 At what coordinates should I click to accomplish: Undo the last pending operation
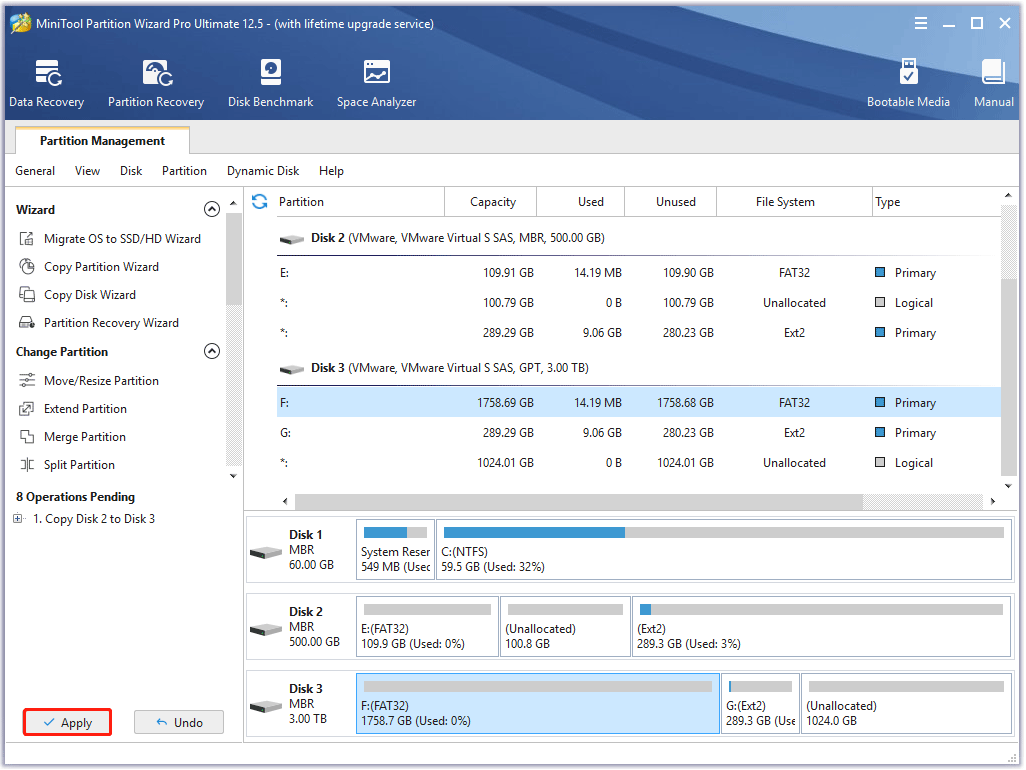[179, 722]
